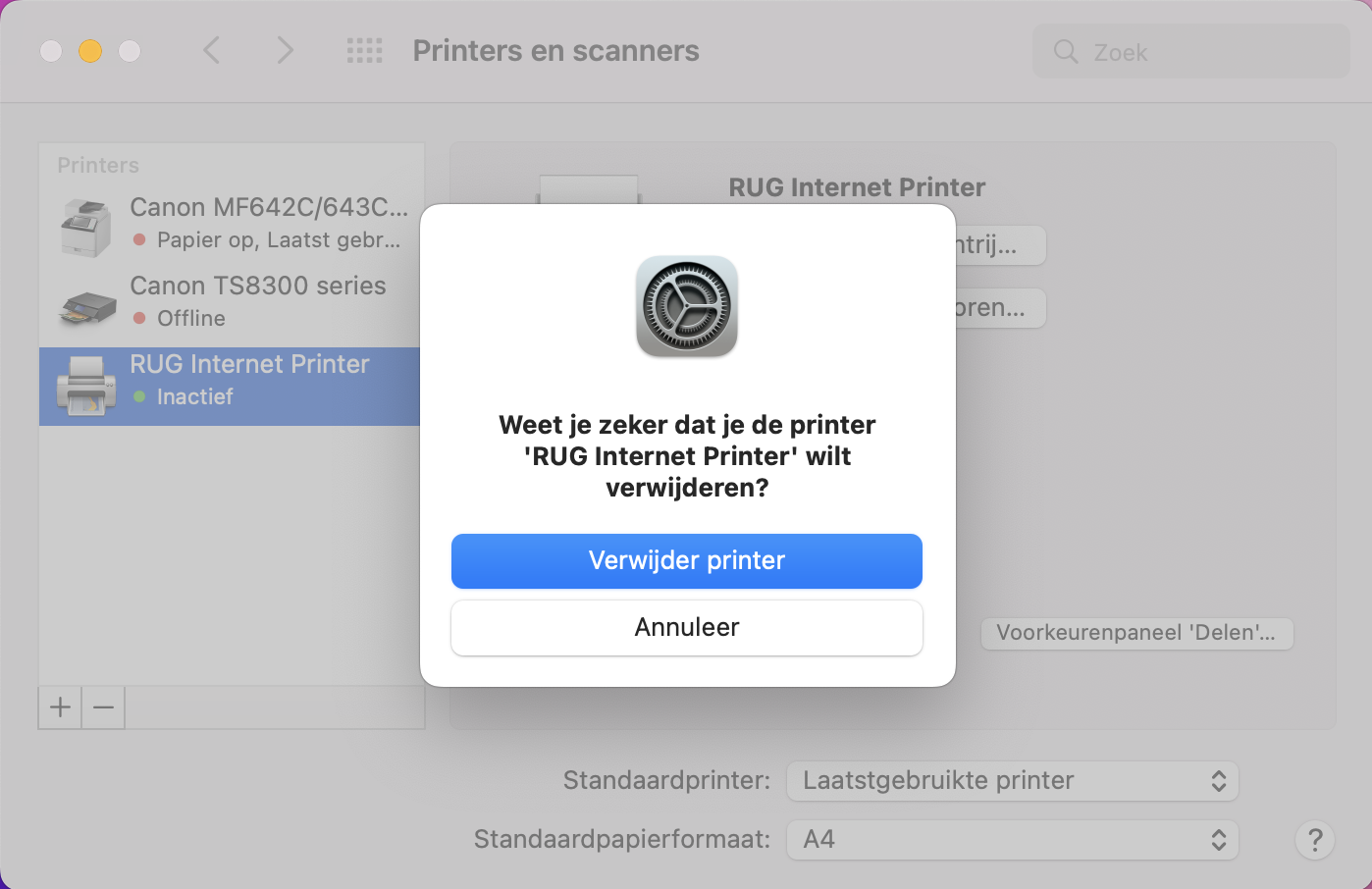Screen dimensions: 1372x889
Task: Click the show-all-preferences grid icon
Action: [364, 50]
